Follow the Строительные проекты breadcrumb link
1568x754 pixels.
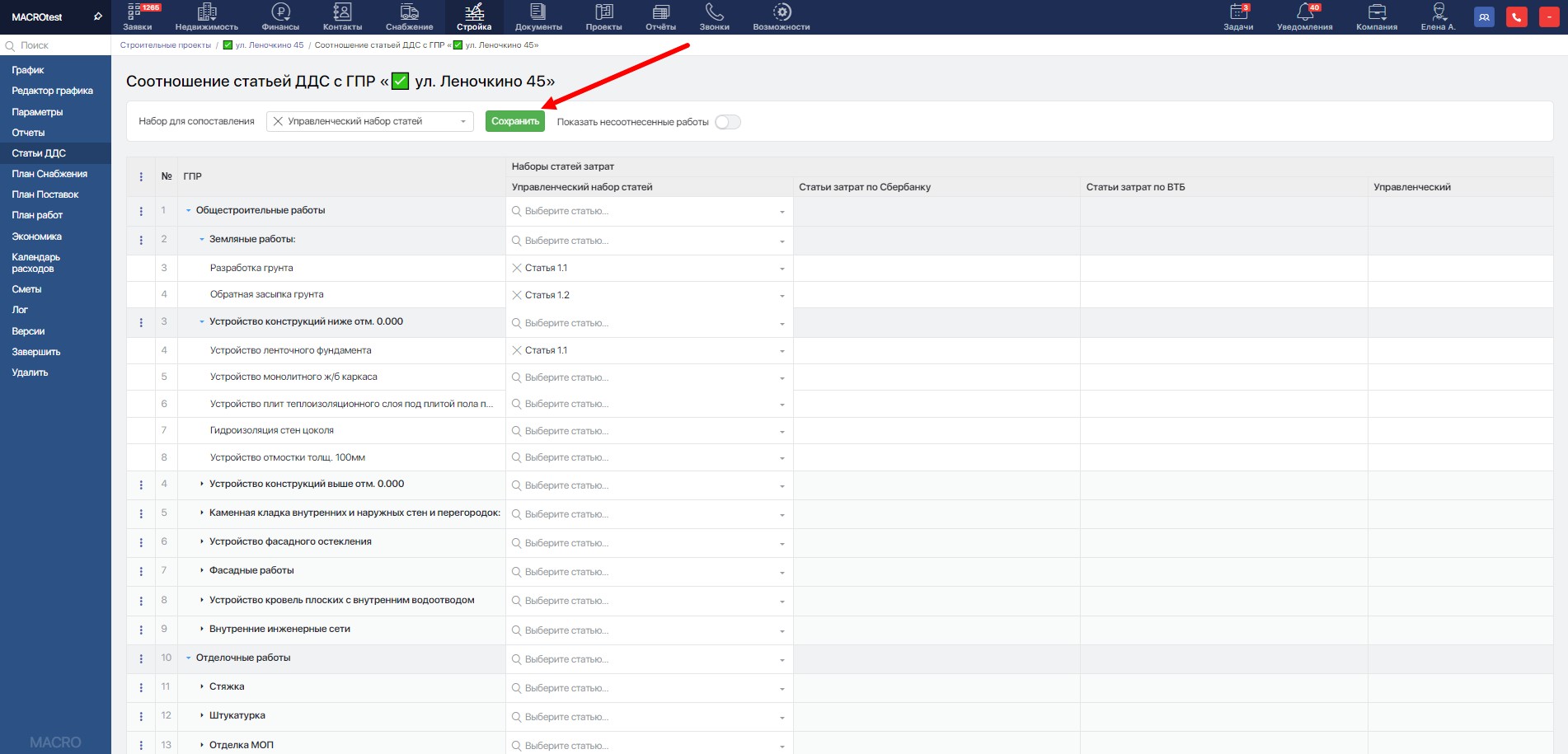(x=166, y=45)
